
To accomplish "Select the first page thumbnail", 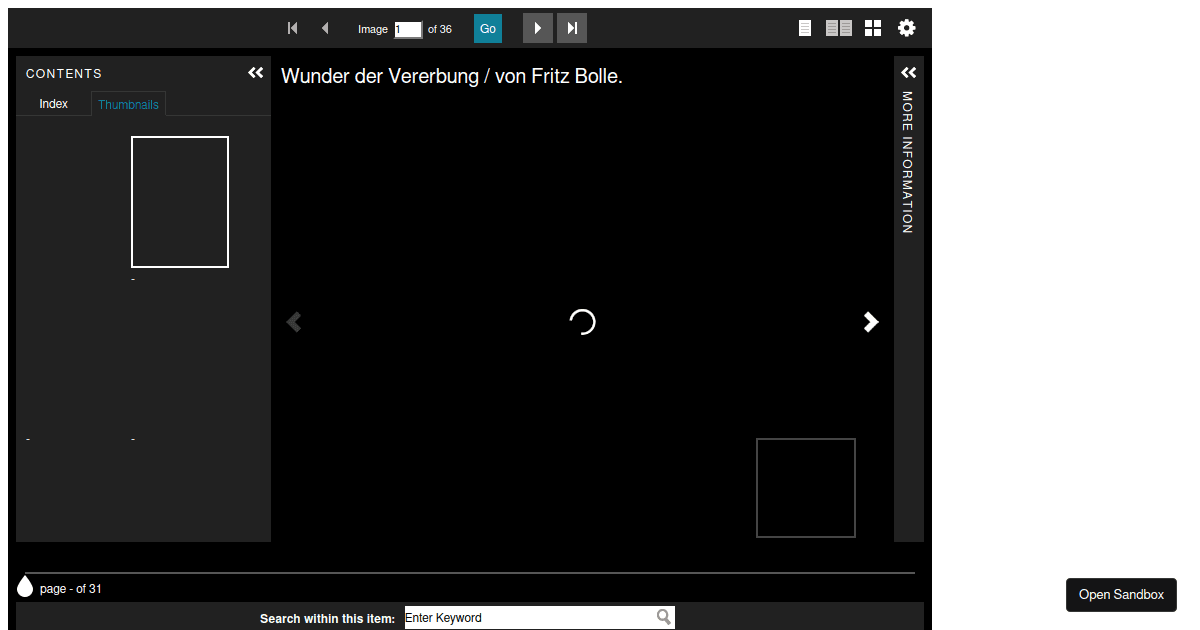I will coord(180,202).
